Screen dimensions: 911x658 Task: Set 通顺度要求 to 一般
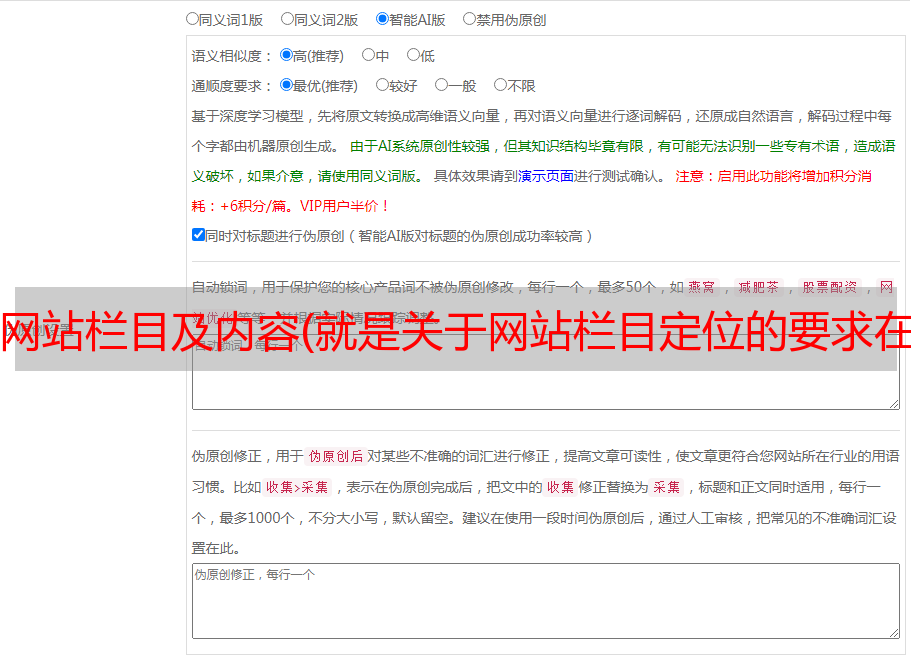pyautogui.click(x=441, y=85)
